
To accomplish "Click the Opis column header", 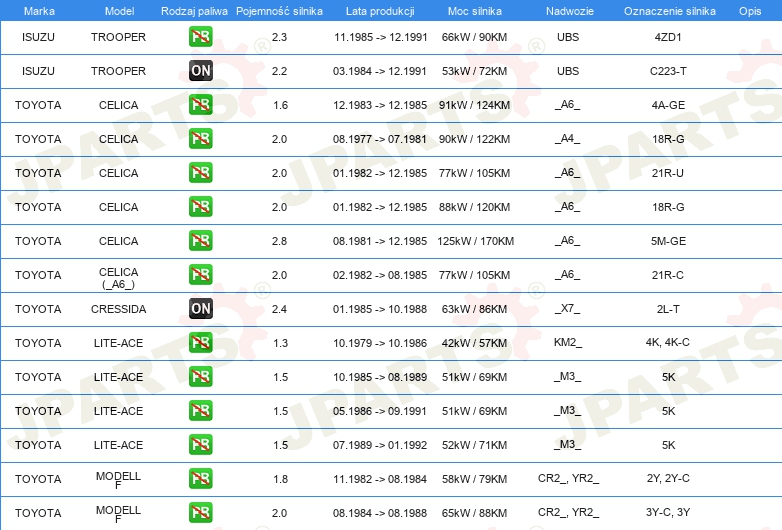I will (750, 11).
